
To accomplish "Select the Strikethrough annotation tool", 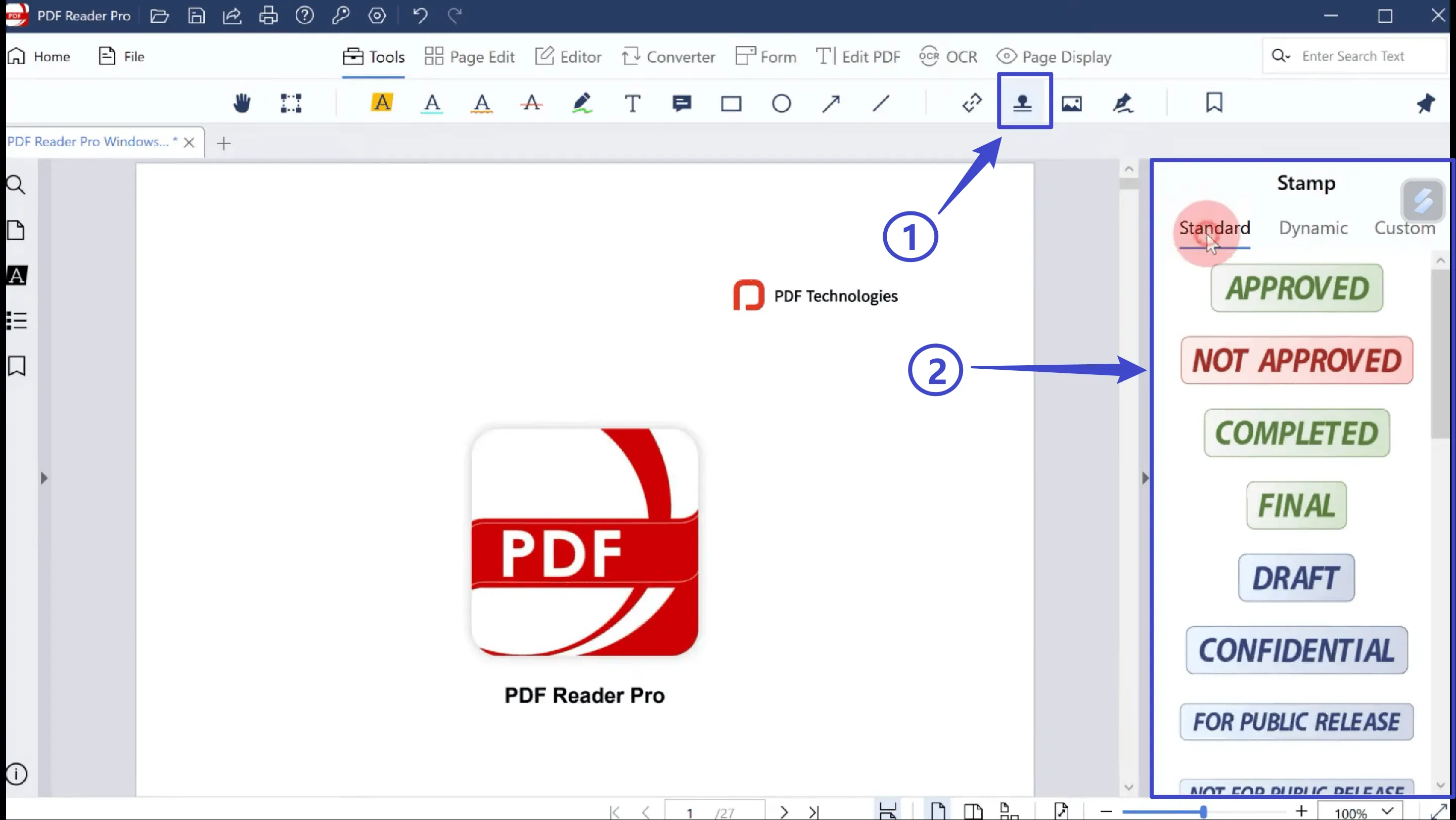I will (531, 104).
